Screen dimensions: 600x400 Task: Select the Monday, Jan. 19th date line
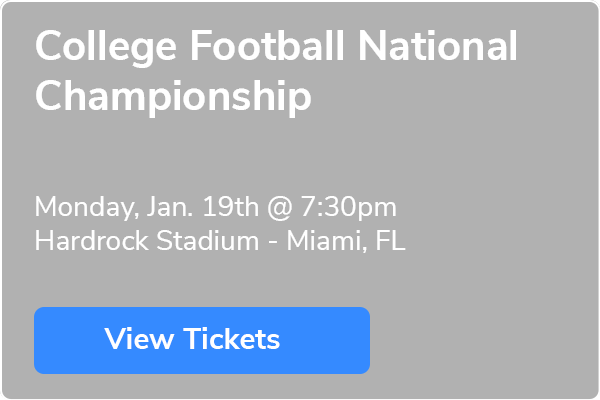(x=215, y=207)
